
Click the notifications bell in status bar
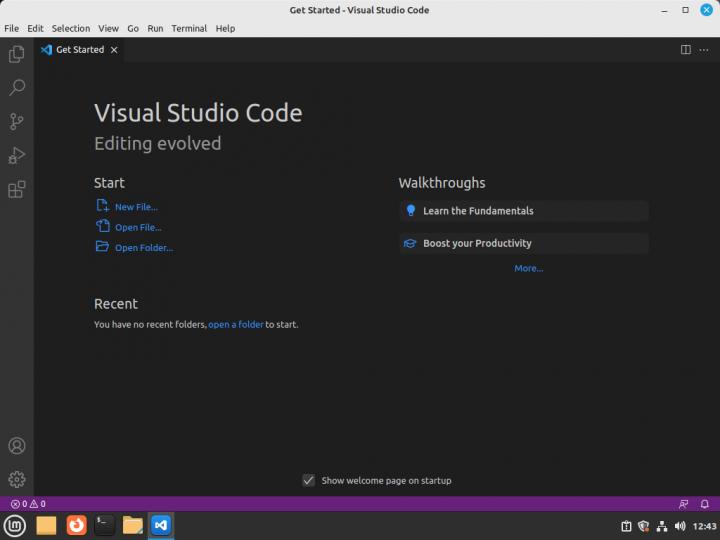tap(704, 504)
